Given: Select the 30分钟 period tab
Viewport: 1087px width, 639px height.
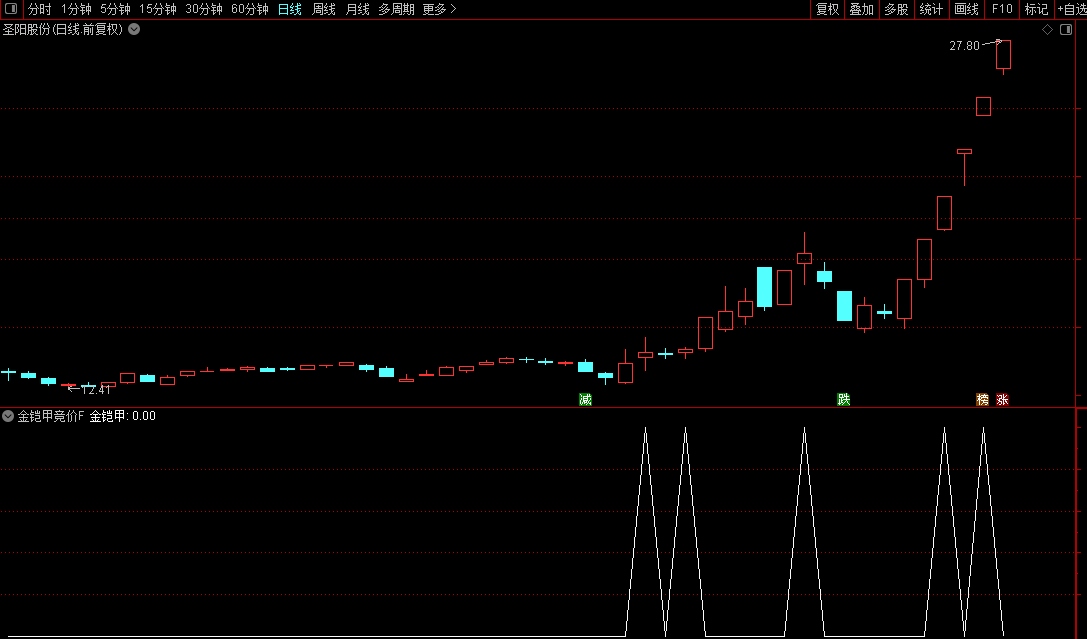Looking at the screenshot, I should click(204, 10).
